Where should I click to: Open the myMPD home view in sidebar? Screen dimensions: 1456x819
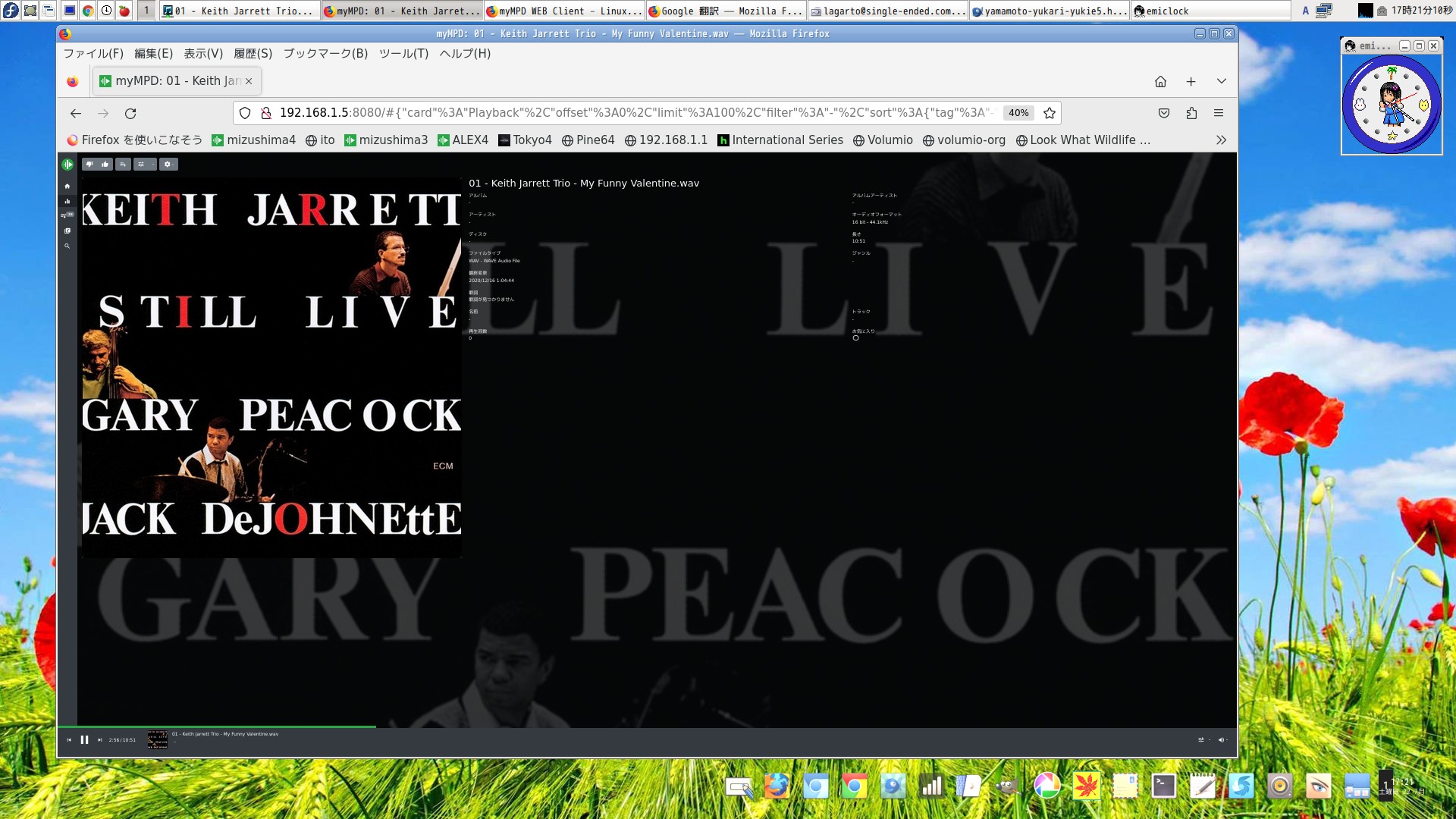coord(67,186)
